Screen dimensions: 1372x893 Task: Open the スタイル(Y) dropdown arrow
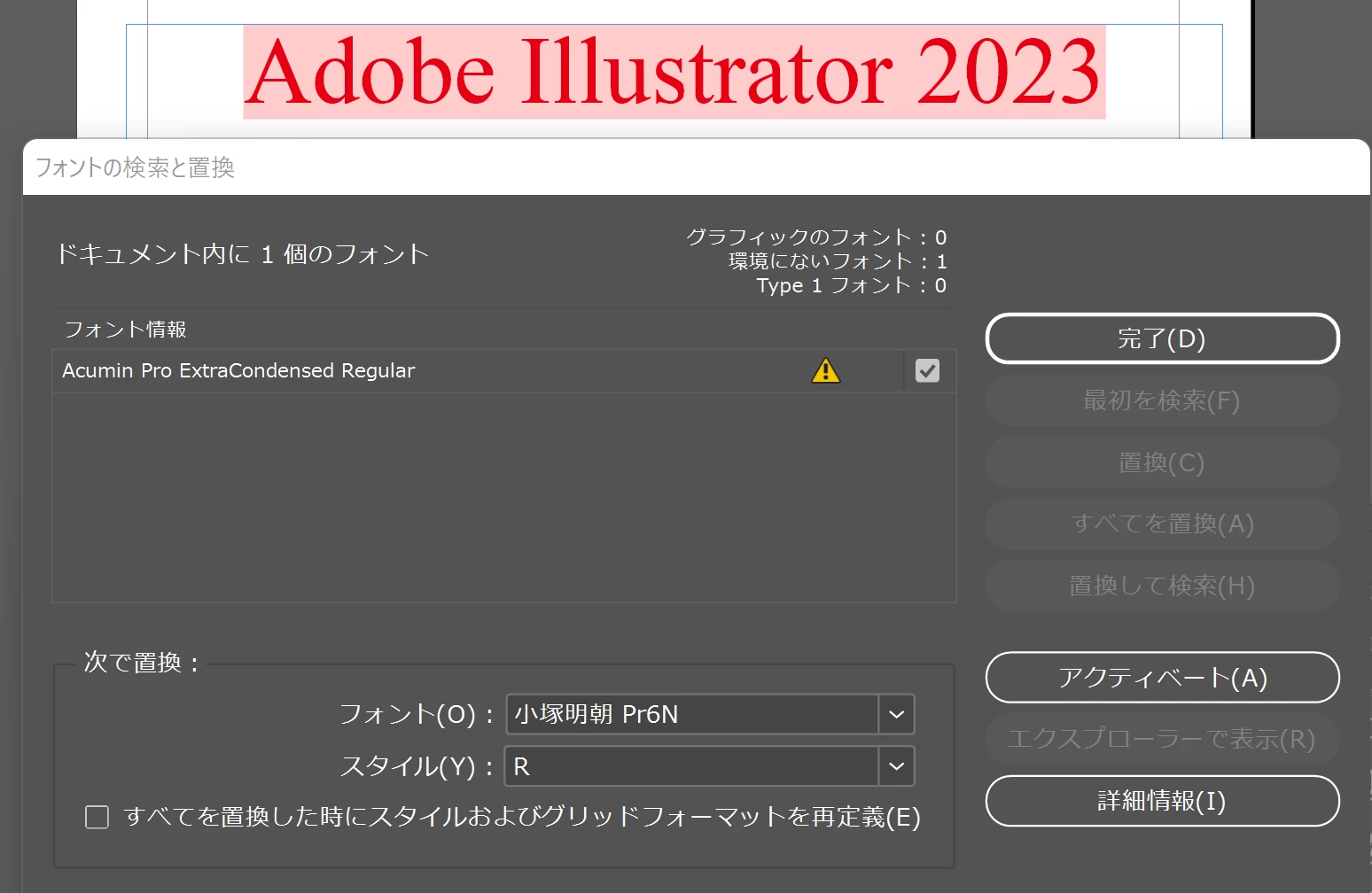896,766
